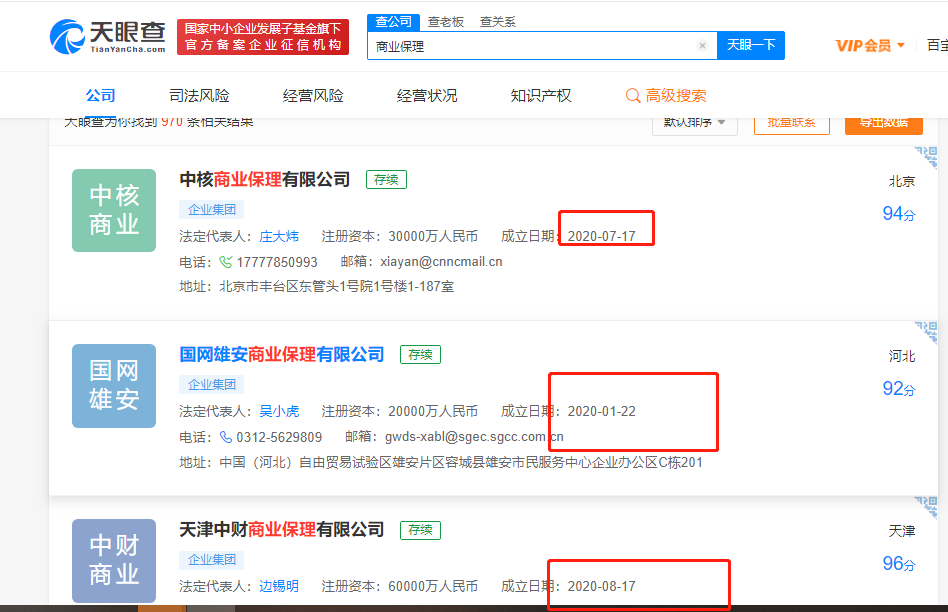Switch to the 公司 tab
This screenshot has width=948, height=612.
100,96
